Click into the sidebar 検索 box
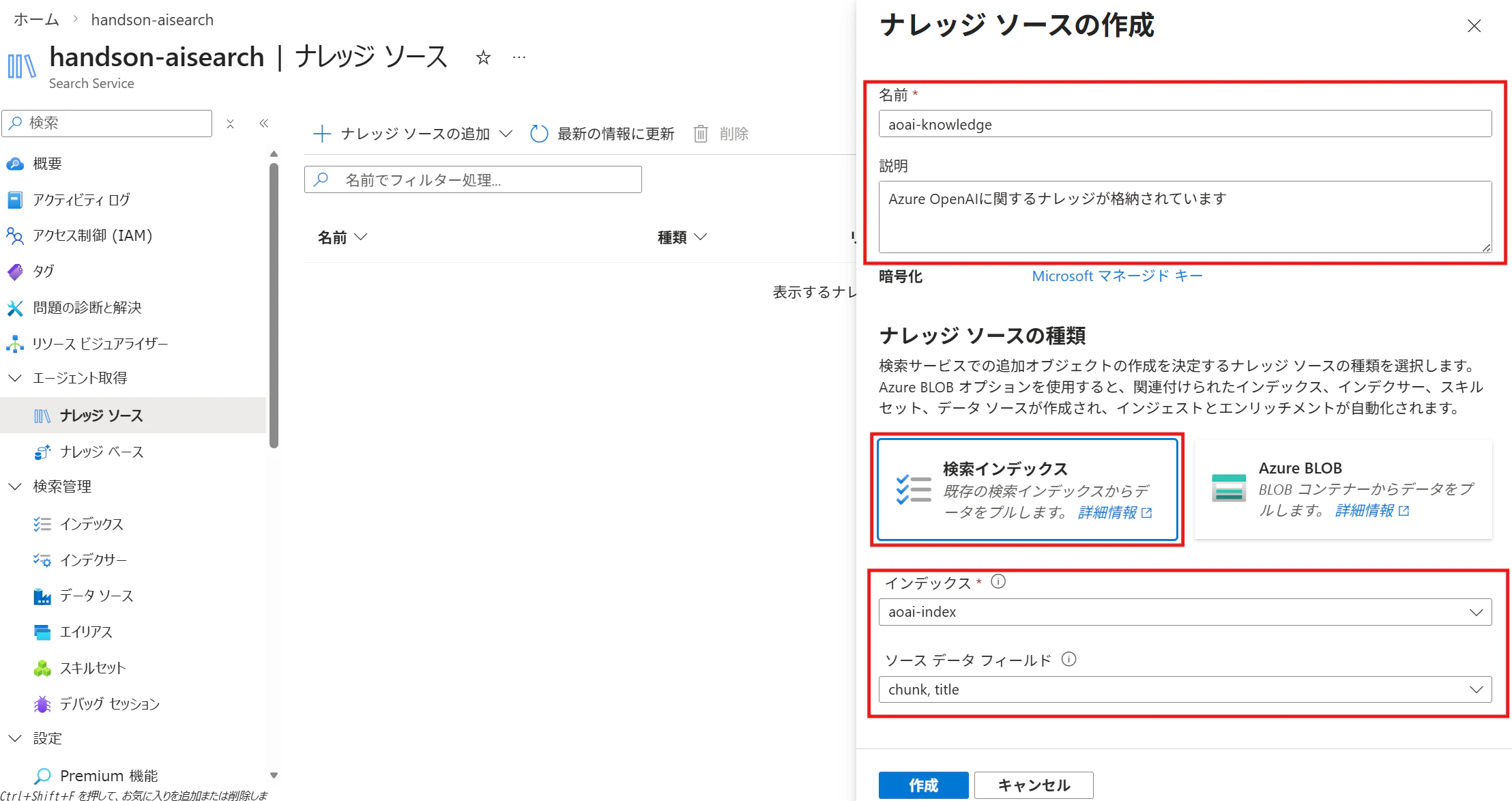This screenshot has height=801, width=1512. coord(107,123)
